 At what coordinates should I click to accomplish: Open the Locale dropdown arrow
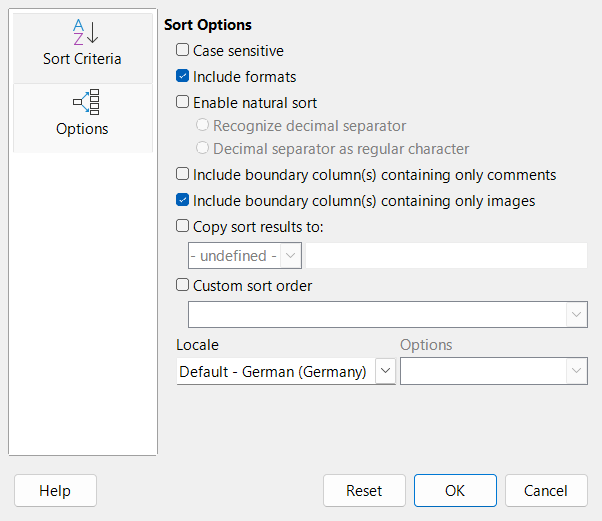pos(385,372)
